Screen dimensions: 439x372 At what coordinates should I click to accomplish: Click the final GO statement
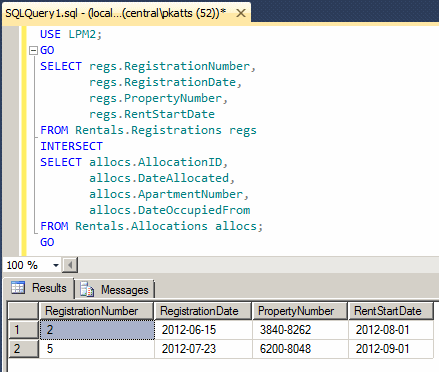point(47,242)
